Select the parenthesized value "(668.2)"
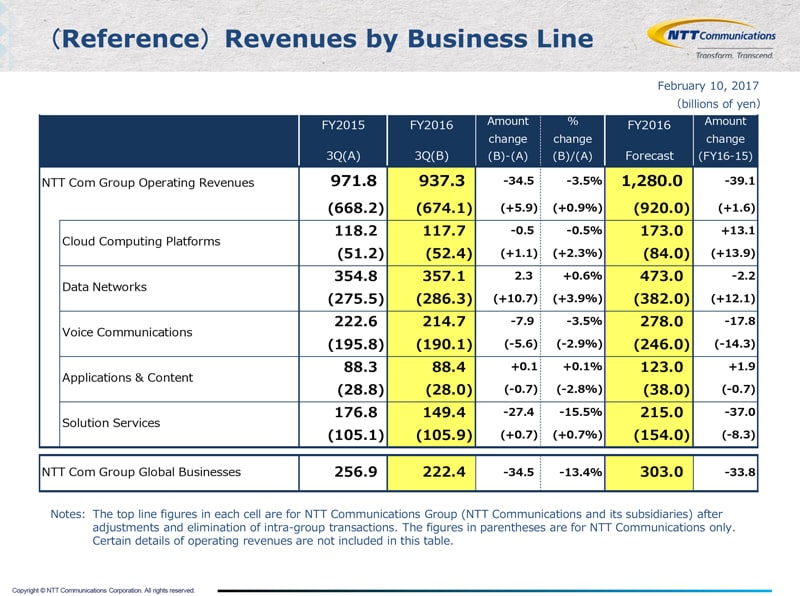Screen dimensions: 800x596 [356, 208]
